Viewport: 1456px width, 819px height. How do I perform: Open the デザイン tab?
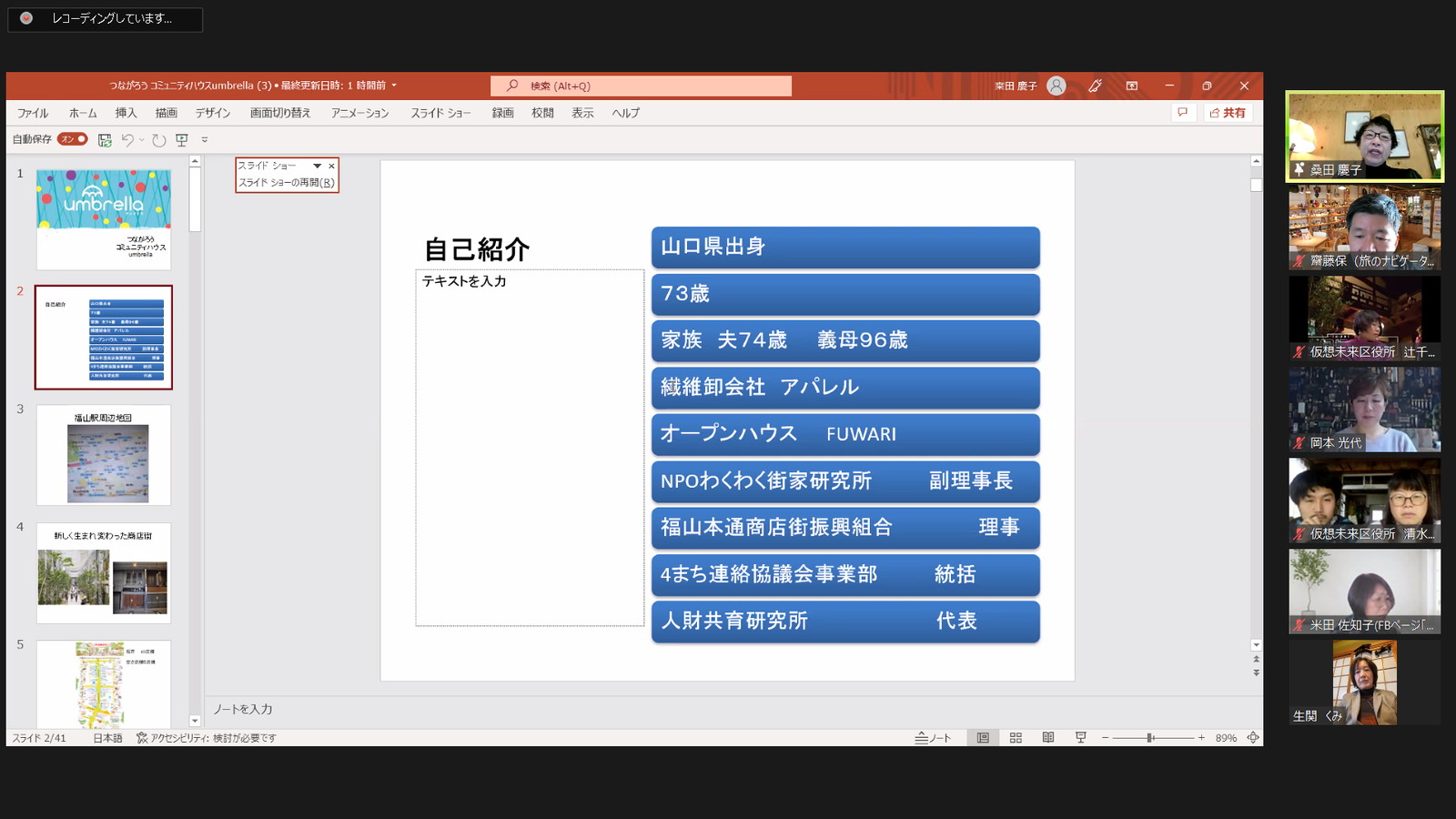(x=213, y=113)
